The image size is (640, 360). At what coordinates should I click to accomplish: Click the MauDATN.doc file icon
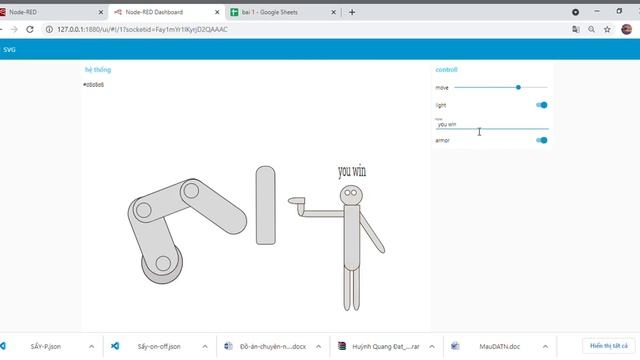click(455, 346)
